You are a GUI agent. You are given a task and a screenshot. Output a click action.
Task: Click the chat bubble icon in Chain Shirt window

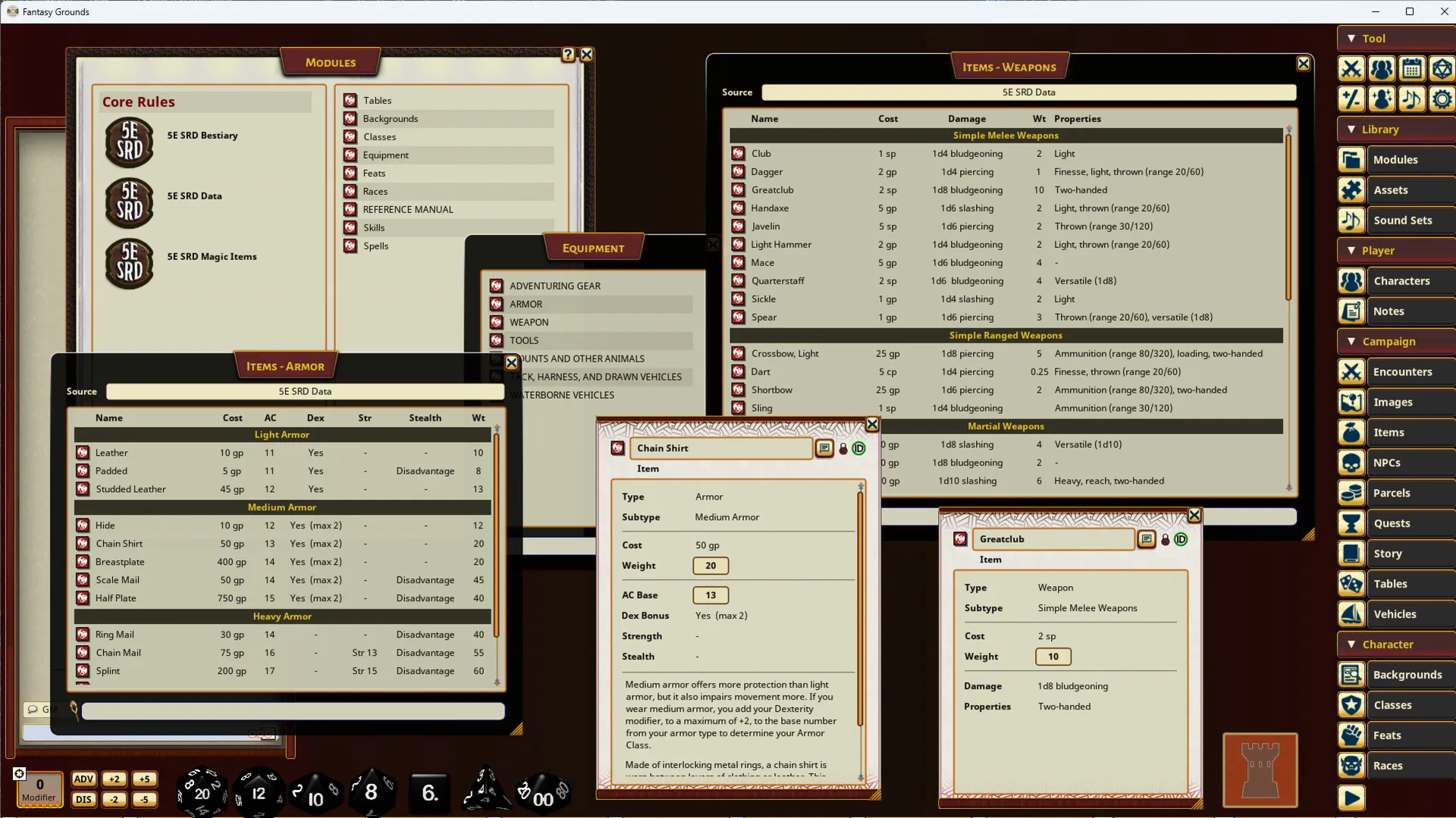click(x=824, y=449)
